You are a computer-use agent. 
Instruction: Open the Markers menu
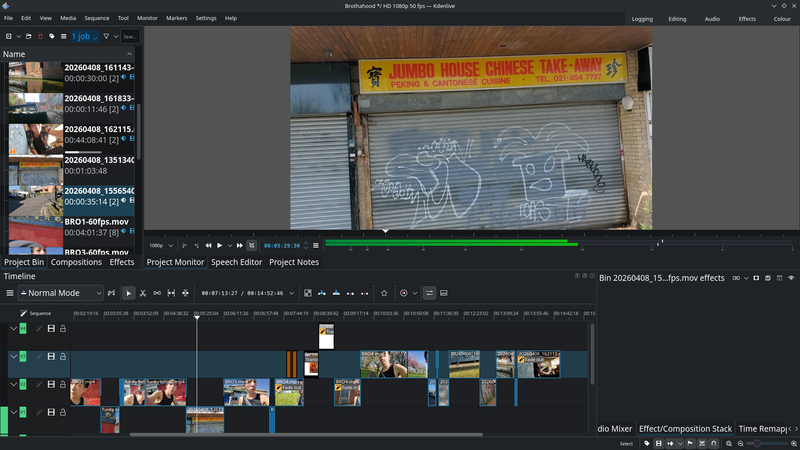pos(177,18)
